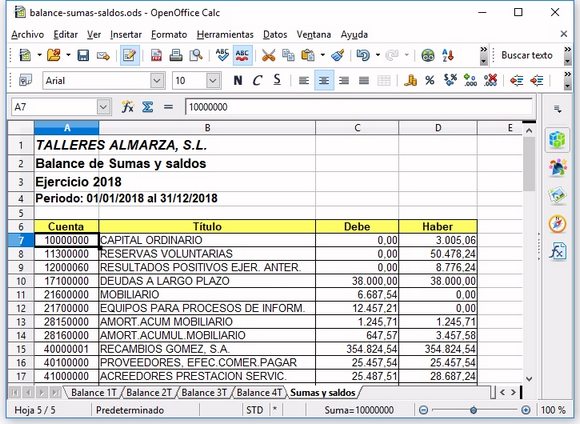
Task: Click the Sort ascending icon
Action: [448, 55]
